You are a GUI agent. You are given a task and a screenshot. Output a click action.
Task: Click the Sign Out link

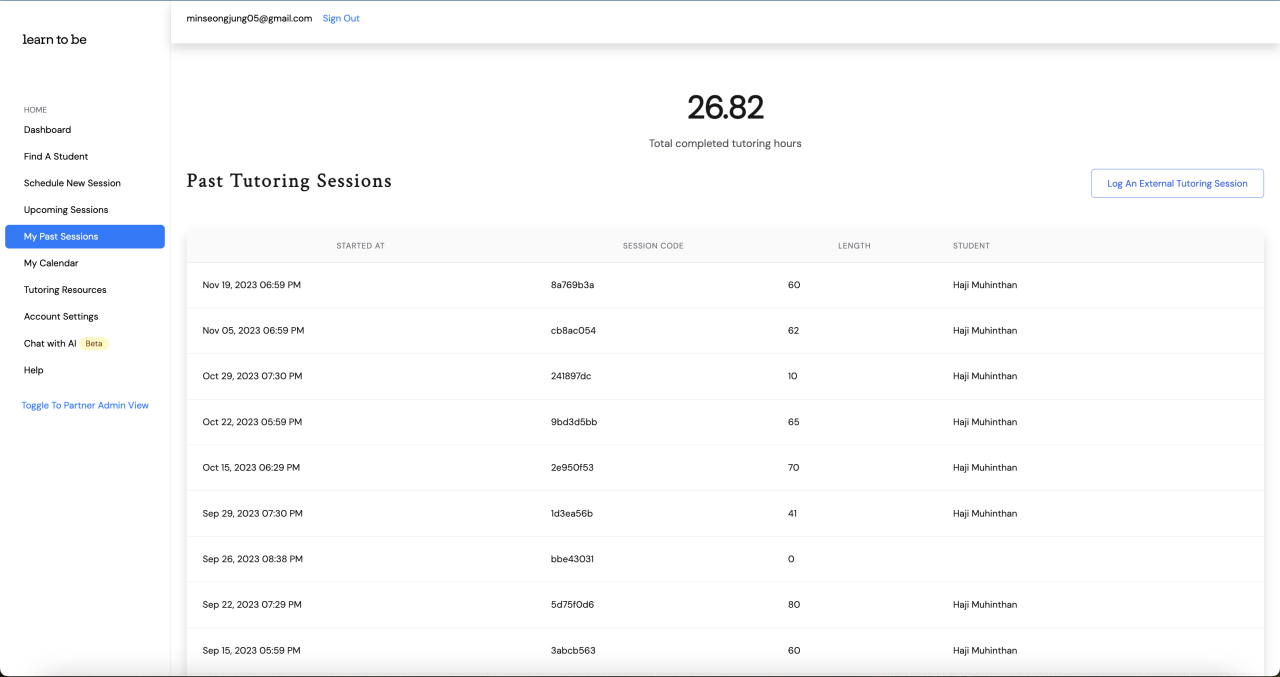[341, 19]
